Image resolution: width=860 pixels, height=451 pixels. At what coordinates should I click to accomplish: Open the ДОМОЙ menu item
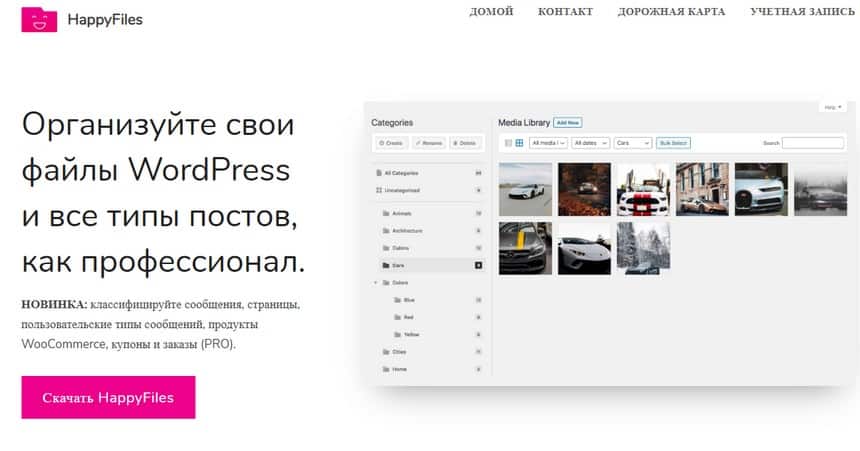click(x=491, y=12)
